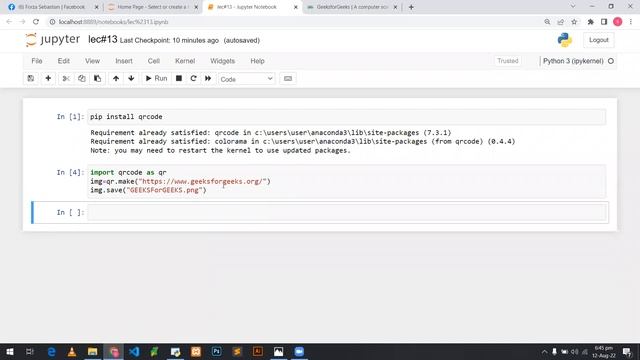
Task: Click the import qrcode as qr cell
Action: point(347,181)
